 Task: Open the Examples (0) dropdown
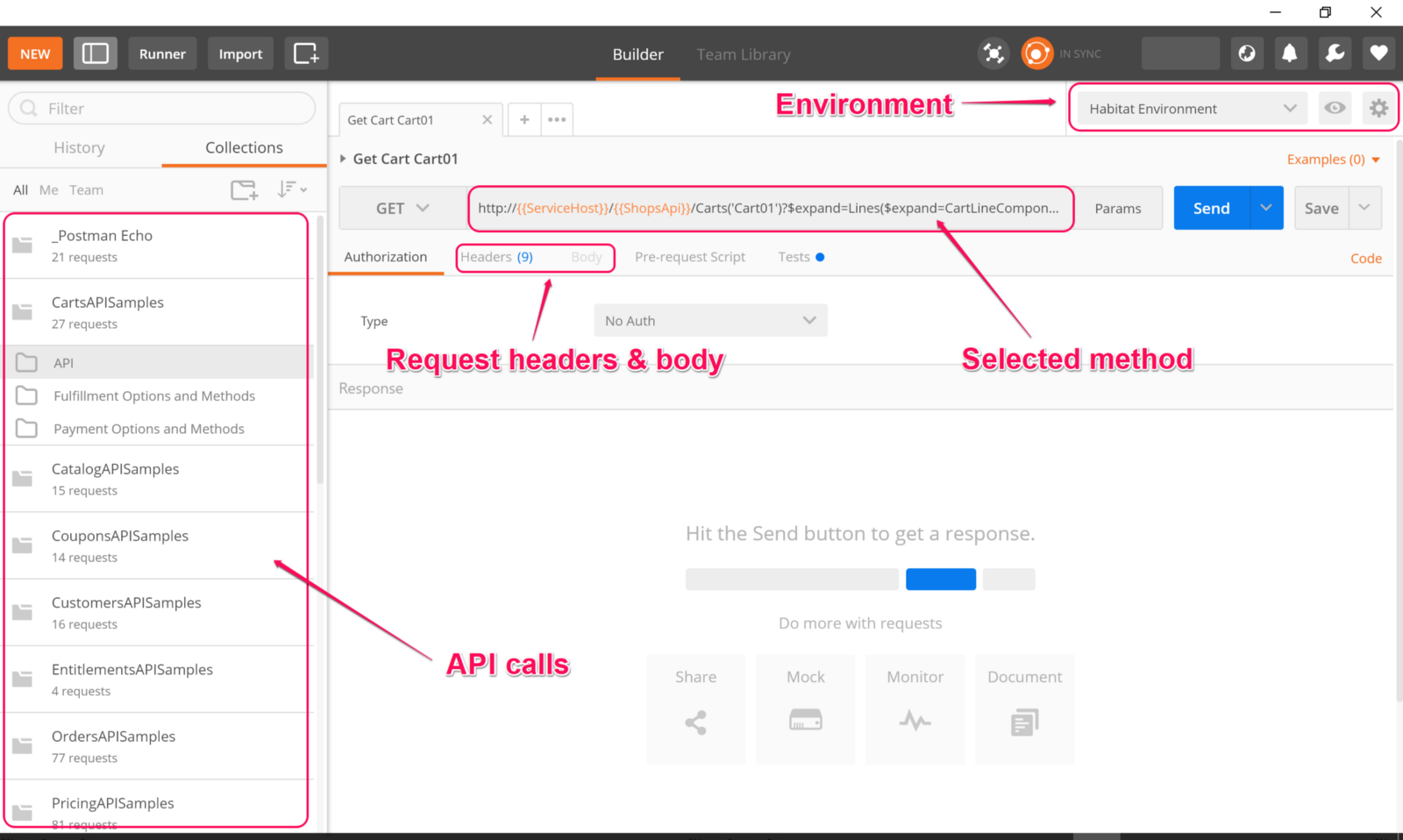(1334, 159)
